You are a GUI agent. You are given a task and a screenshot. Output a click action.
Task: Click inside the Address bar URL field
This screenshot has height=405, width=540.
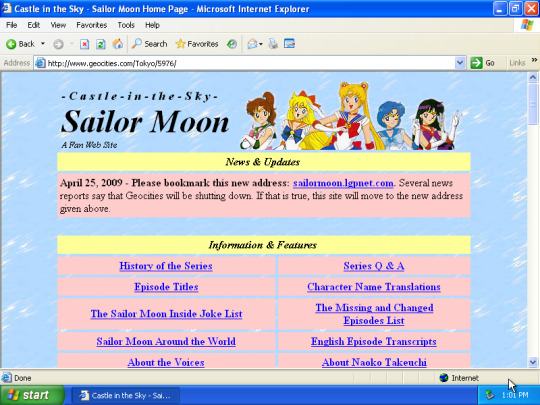point(250,63)
